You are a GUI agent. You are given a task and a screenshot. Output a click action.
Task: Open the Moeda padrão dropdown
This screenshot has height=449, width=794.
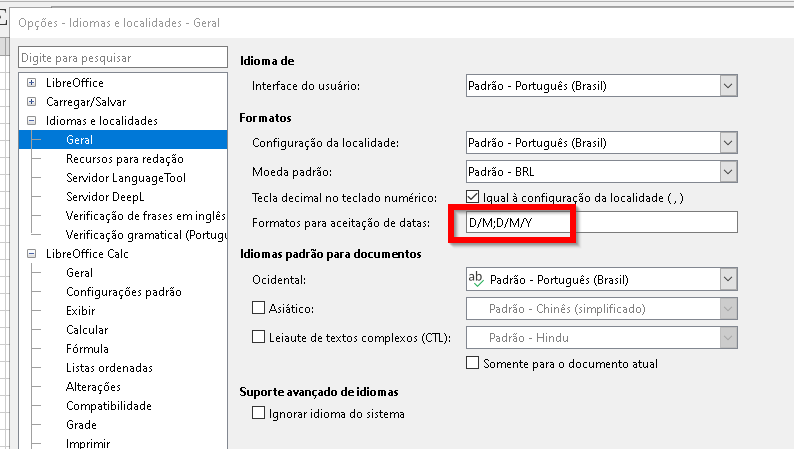pyautogui.click(x=728, y=171)
